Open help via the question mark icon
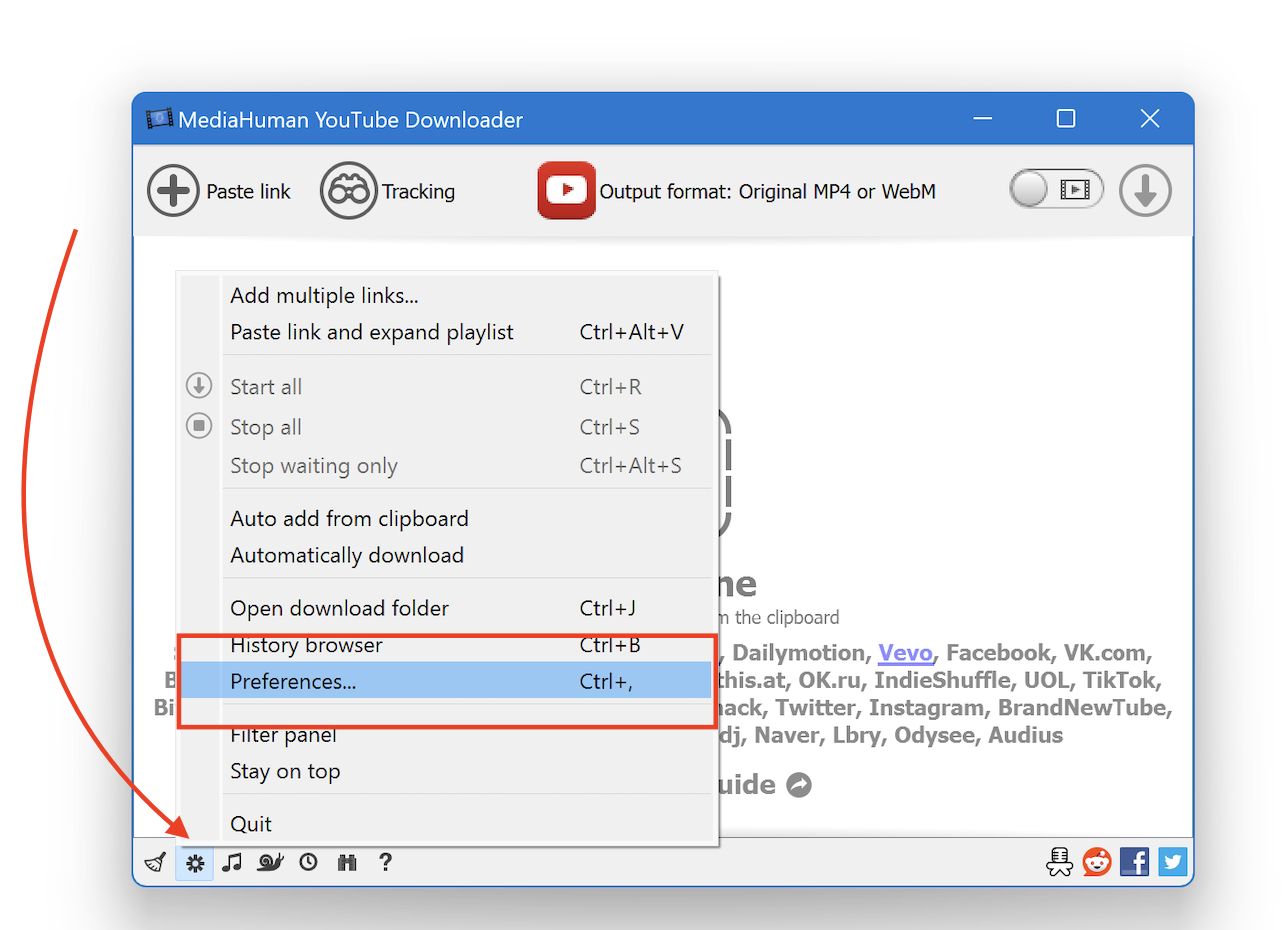This screenshot has height=930, width=1288. (385, 862)
